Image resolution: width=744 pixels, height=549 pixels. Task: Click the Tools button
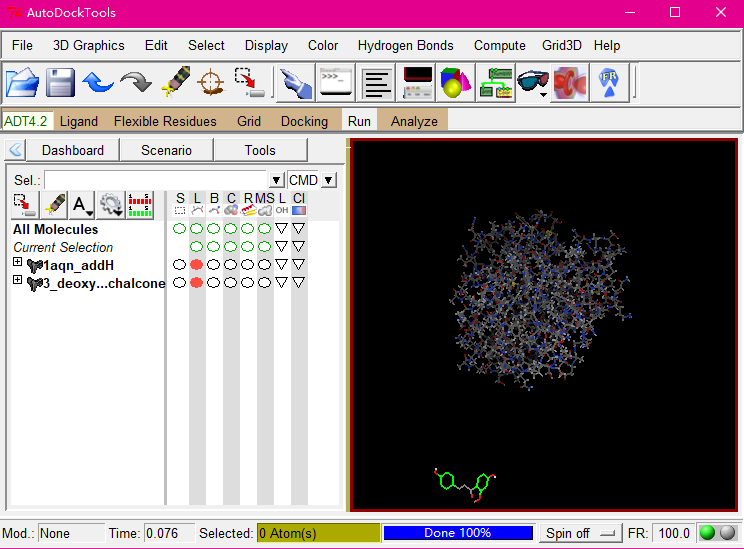[x=259, y=150]
